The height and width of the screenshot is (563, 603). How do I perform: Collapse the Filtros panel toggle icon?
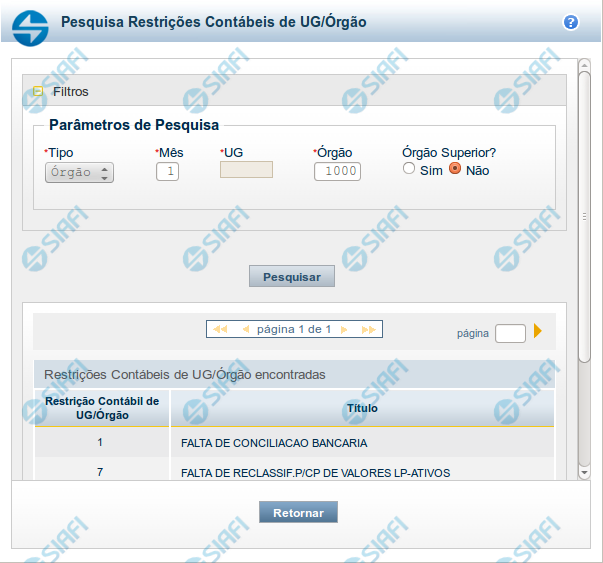39,91
